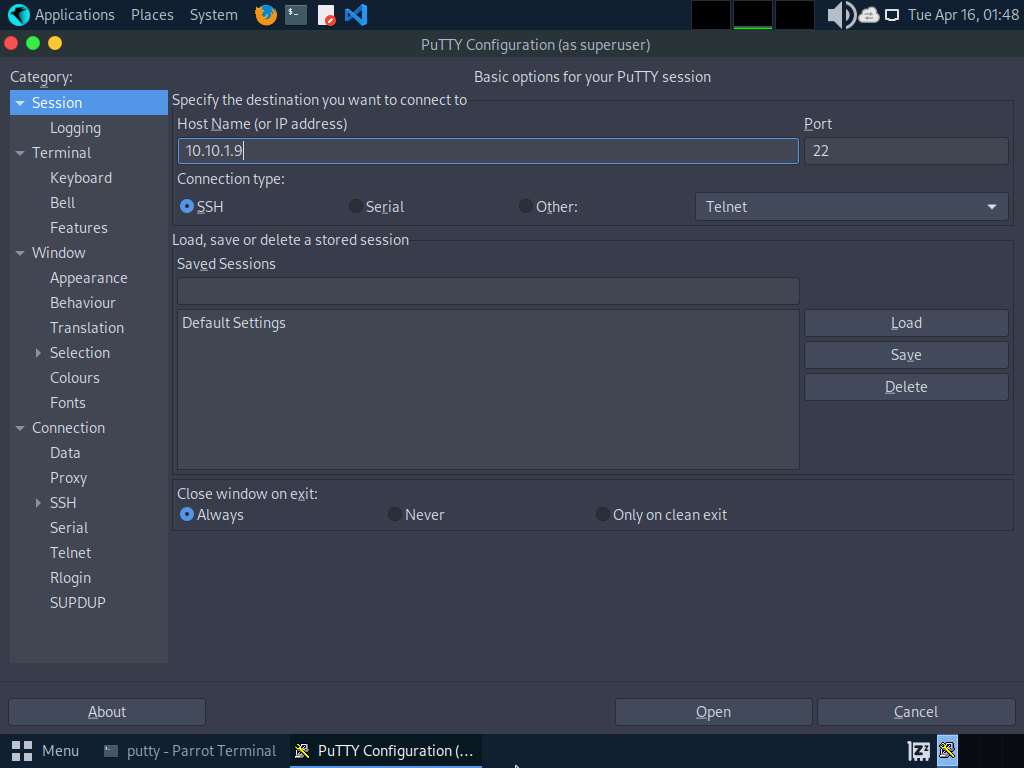
Task: Click the battery indicator in the top panel
Action: pos(892,14)
